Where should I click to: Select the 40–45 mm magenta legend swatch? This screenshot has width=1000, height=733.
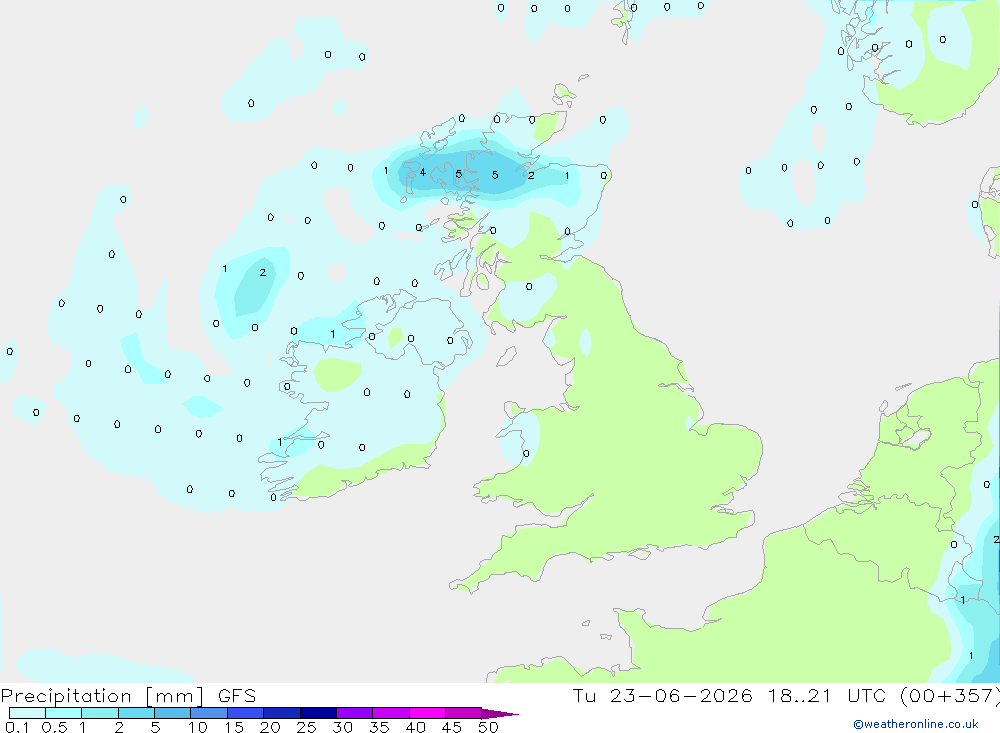427,713
